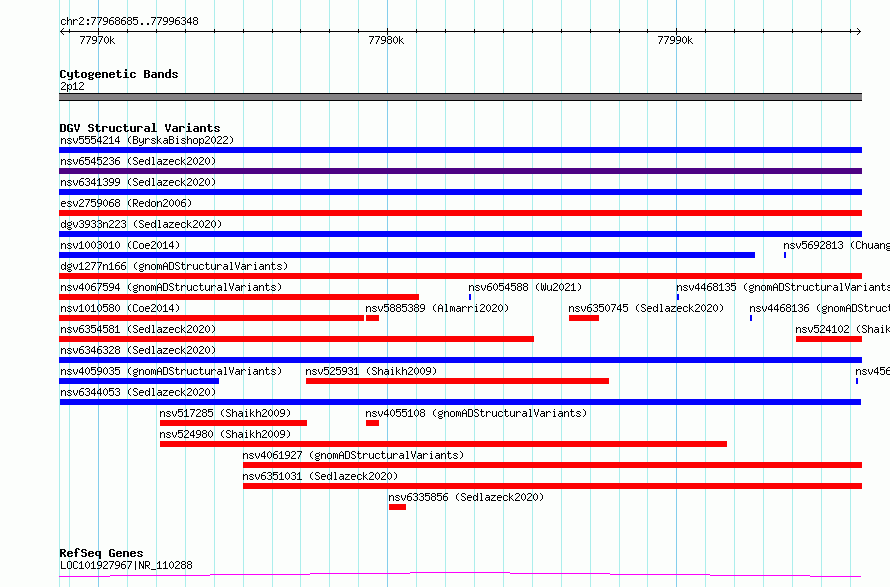Screen dimensions: 890x587
Task: Select the red nsv6350745 variant bar
Action: (584, 318)
